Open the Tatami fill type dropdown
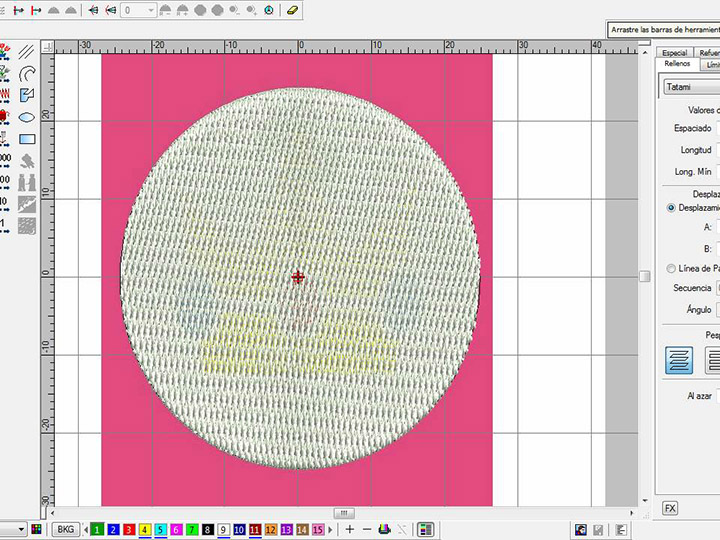This screenshot has width=720, height=540. pos(692,87)
